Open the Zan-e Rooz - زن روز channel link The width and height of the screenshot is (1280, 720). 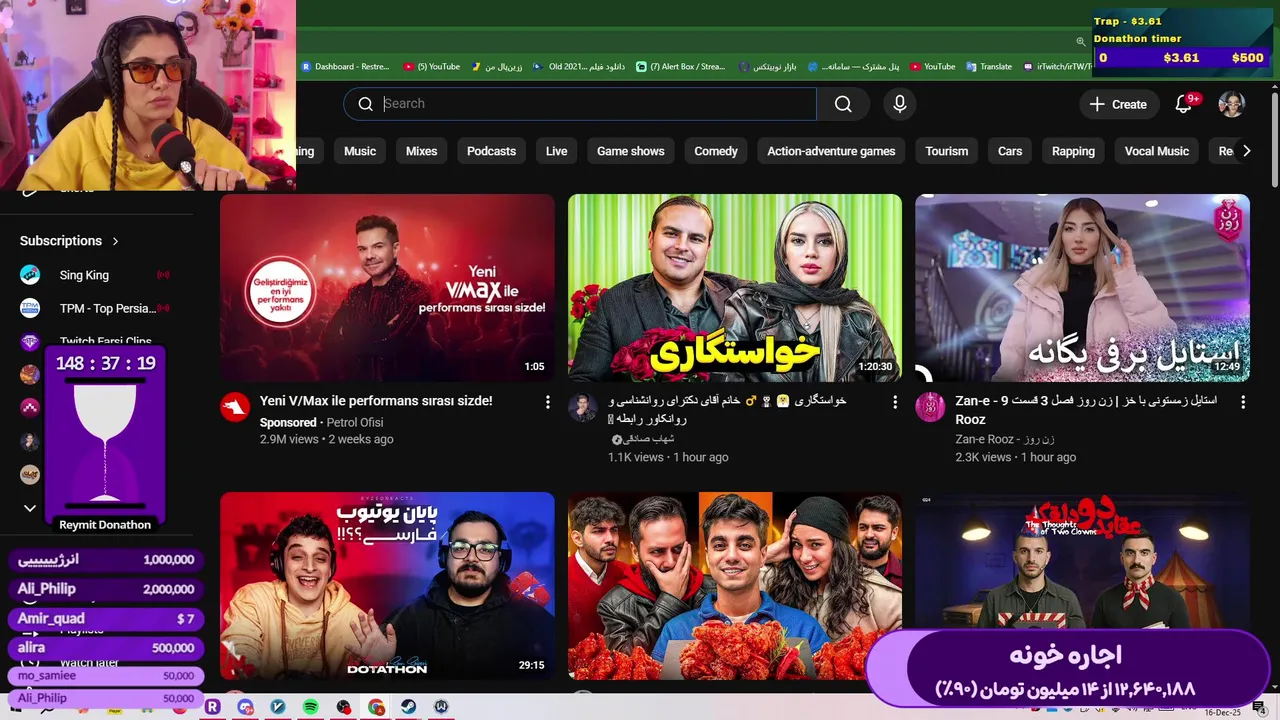tap(1005, 439)
